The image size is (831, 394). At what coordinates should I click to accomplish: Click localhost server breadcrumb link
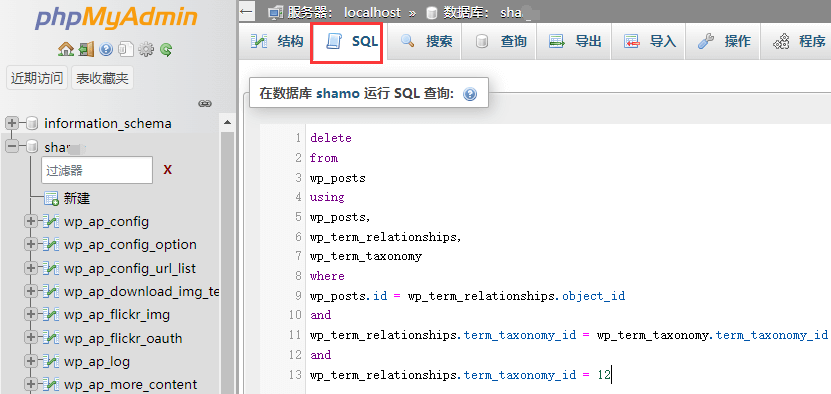[x=372, y=12]
